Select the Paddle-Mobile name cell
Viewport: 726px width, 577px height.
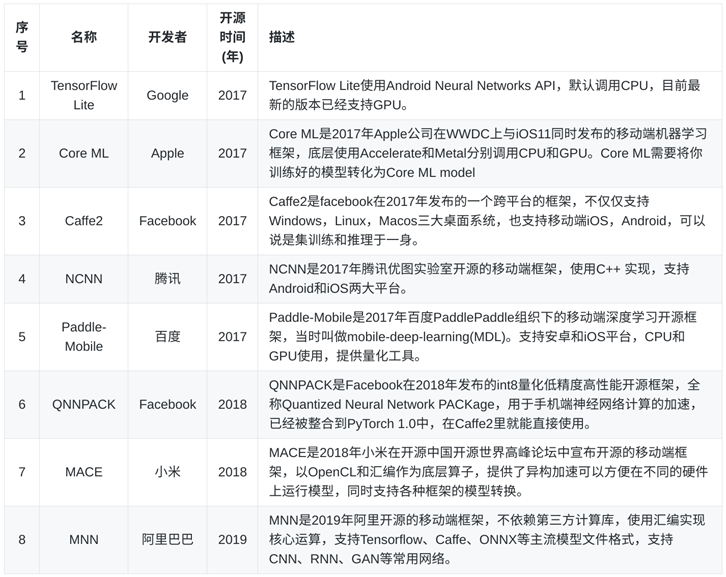pos(84,337)
